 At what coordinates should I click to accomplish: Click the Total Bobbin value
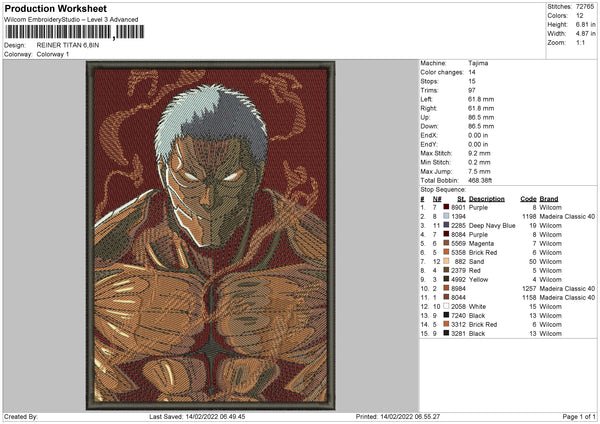[480, 180]
